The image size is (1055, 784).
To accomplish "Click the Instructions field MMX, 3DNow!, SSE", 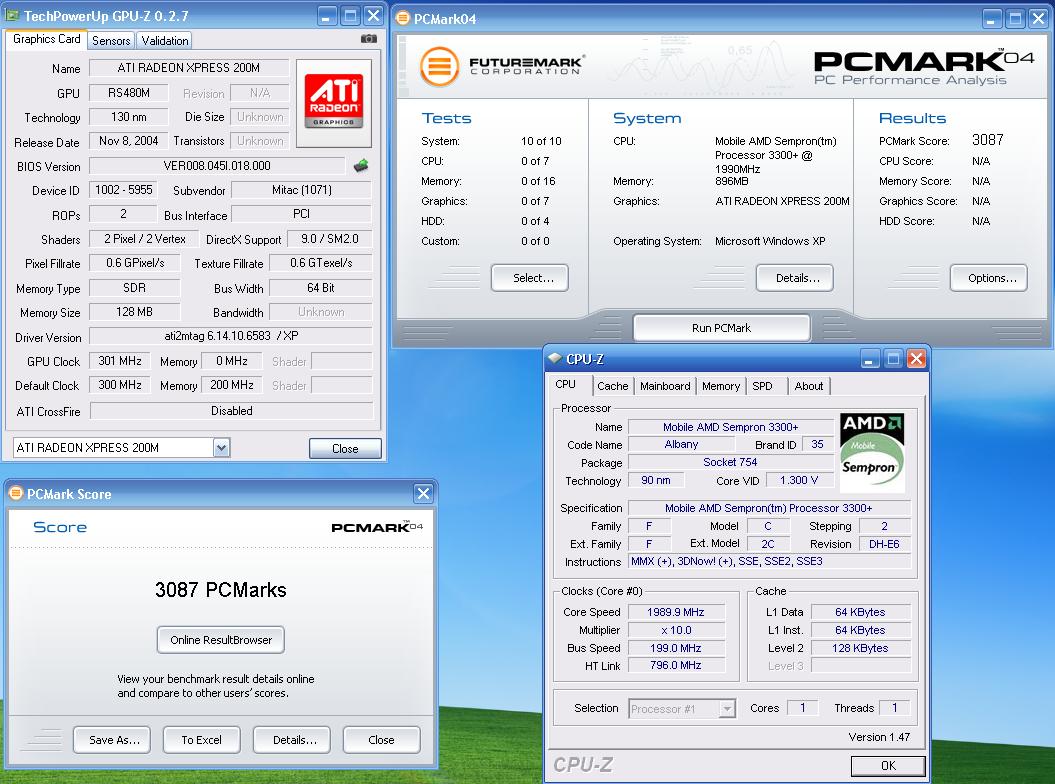I will [770, 561].
